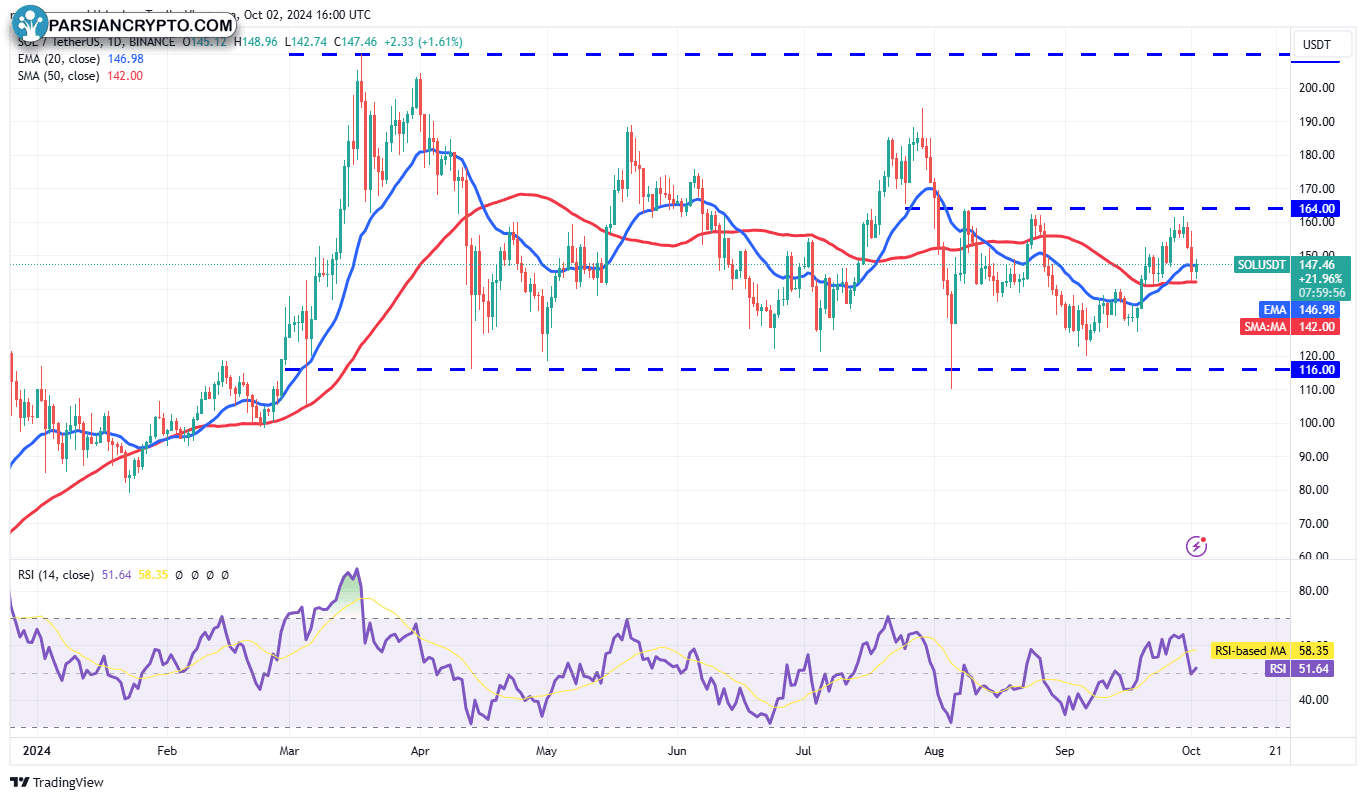Viewport: 1366px width, 800px height.
Task: Click the SOLUSDT price label on the scale
Action: point(1263,264)
